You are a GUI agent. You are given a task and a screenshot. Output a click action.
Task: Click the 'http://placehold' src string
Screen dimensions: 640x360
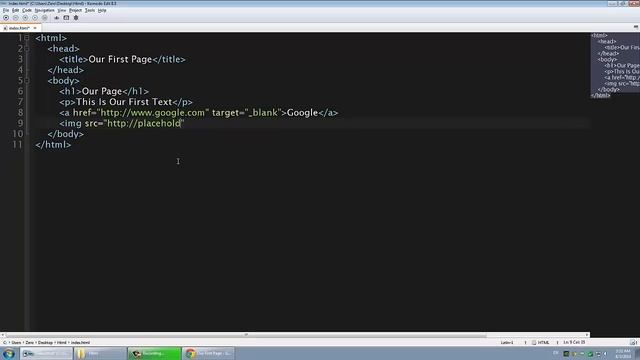tap(144, 123)
